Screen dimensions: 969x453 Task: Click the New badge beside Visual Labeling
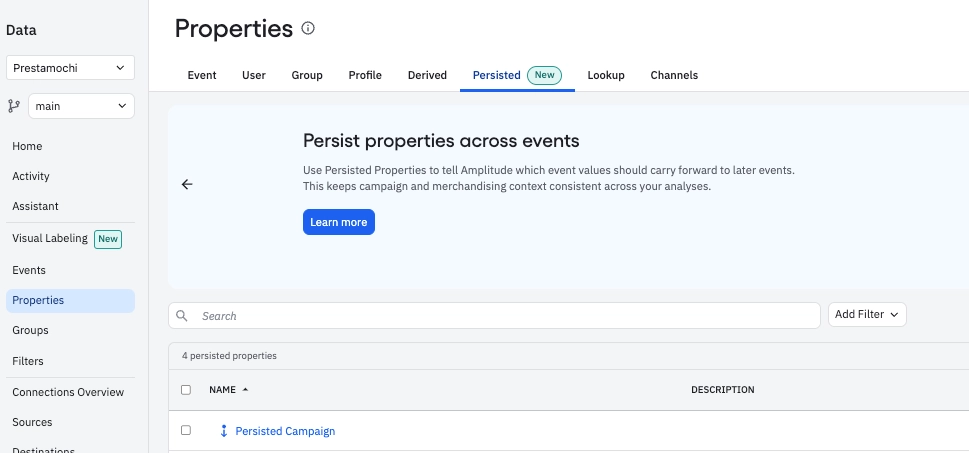coord(108,239)
